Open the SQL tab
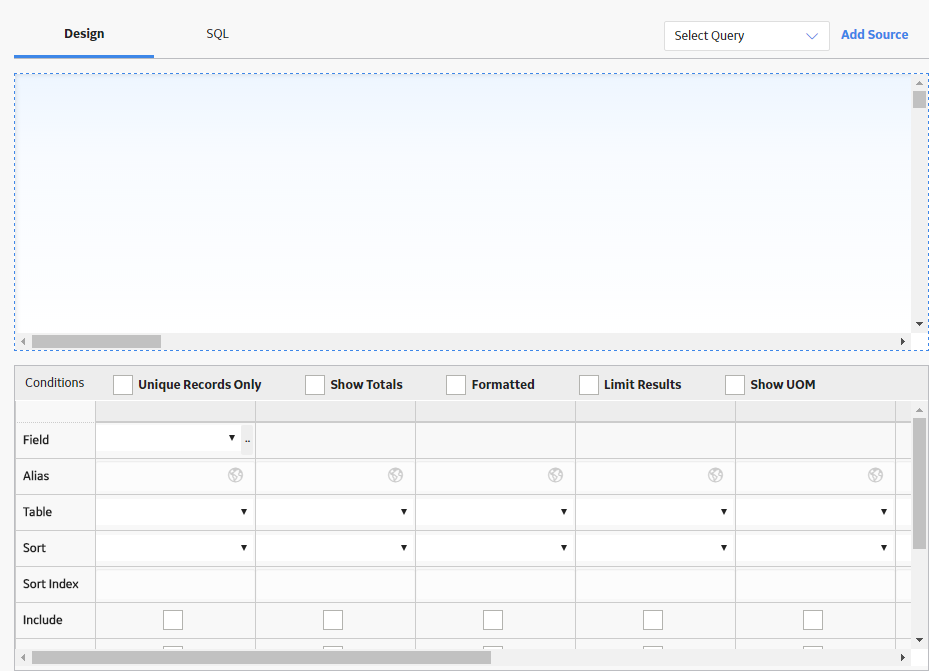The height and width of the screenshot is (671, 929). tap(217, 34)
